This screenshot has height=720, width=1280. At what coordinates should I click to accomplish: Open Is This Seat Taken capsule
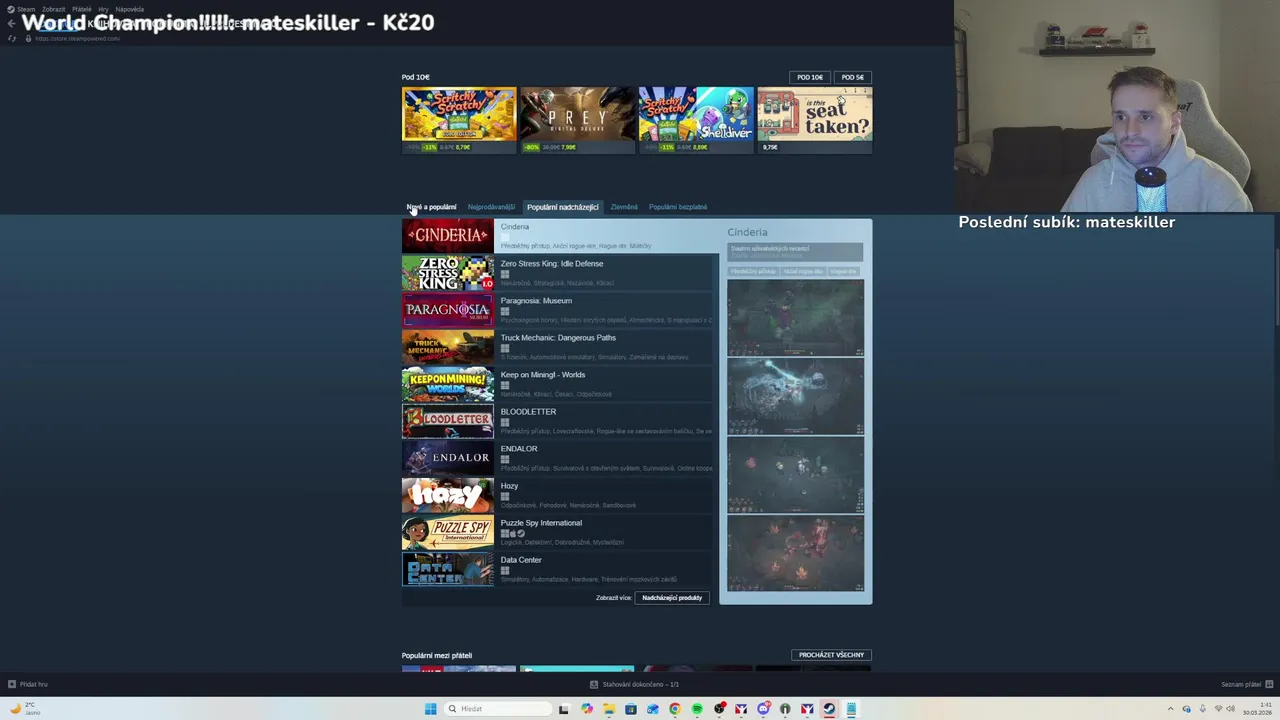tap(815, 120)
